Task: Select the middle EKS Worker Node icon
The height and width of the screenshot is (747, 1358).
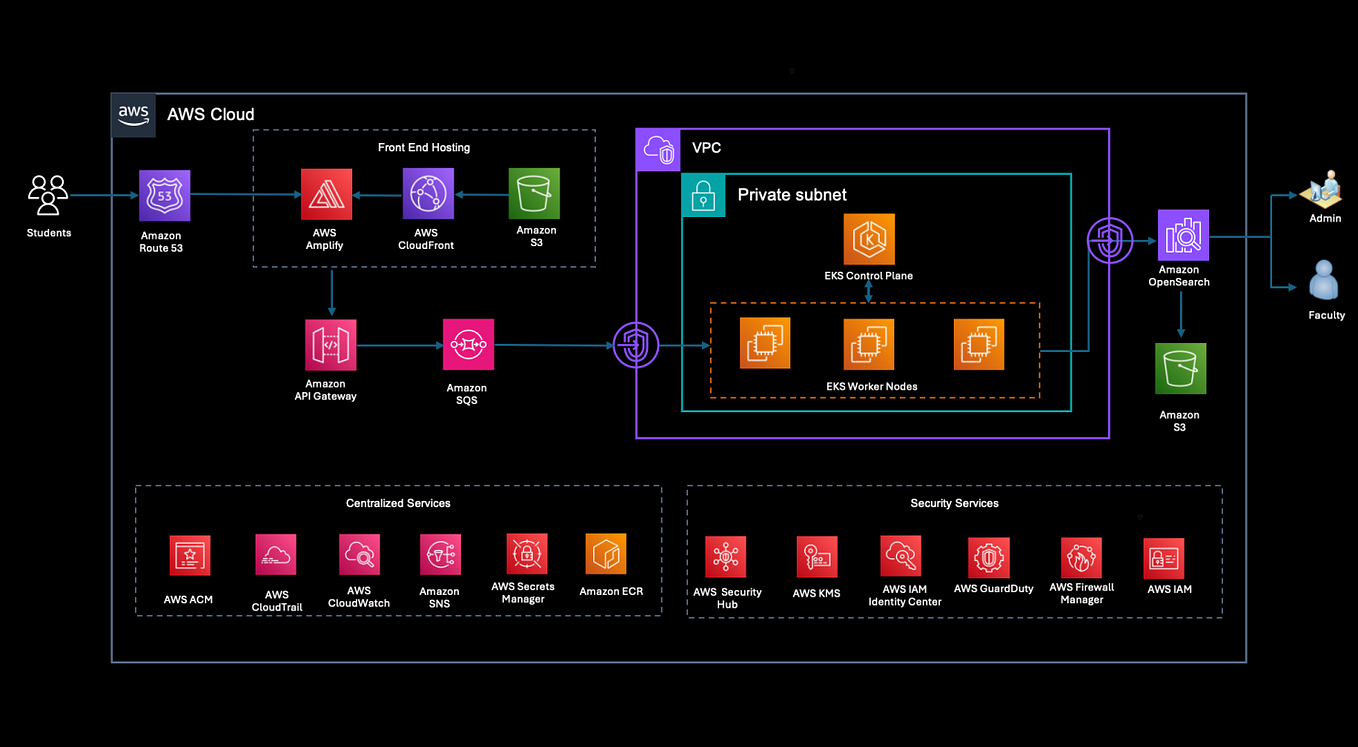Action: point(869,343)
